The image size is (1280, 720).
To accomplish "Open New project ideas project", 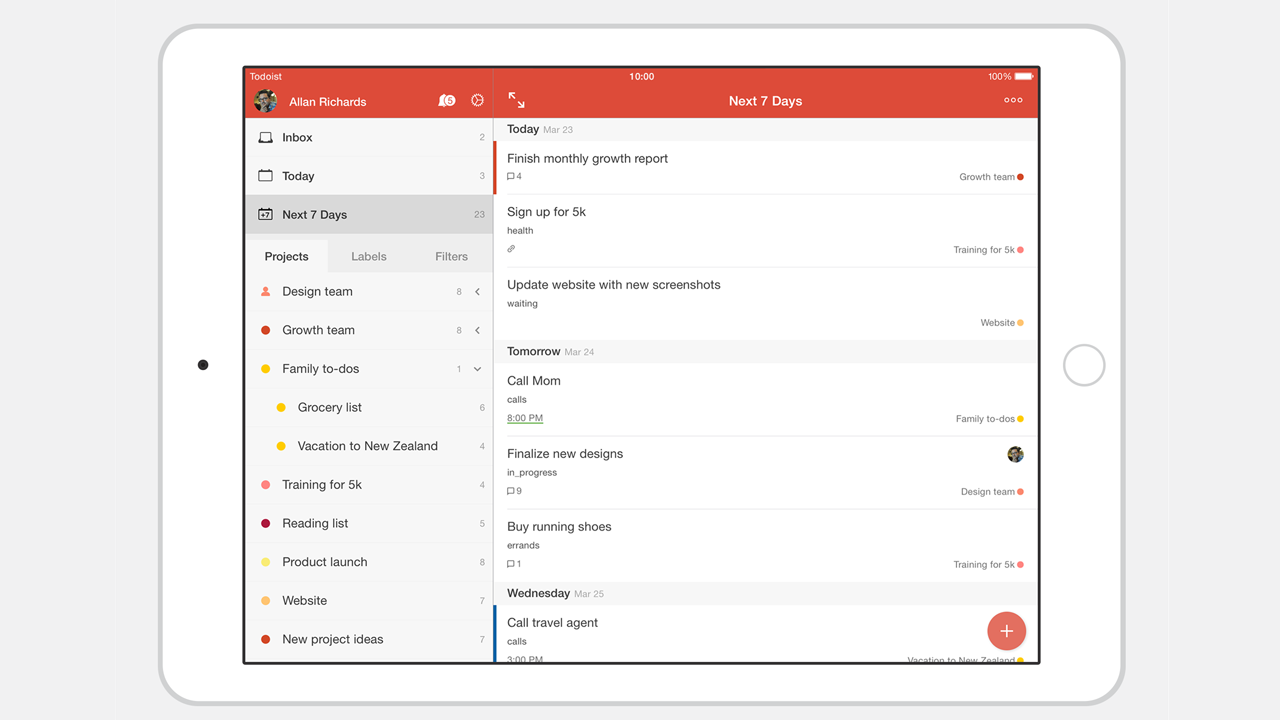I will pyautogui.click(x=369, y=639).
